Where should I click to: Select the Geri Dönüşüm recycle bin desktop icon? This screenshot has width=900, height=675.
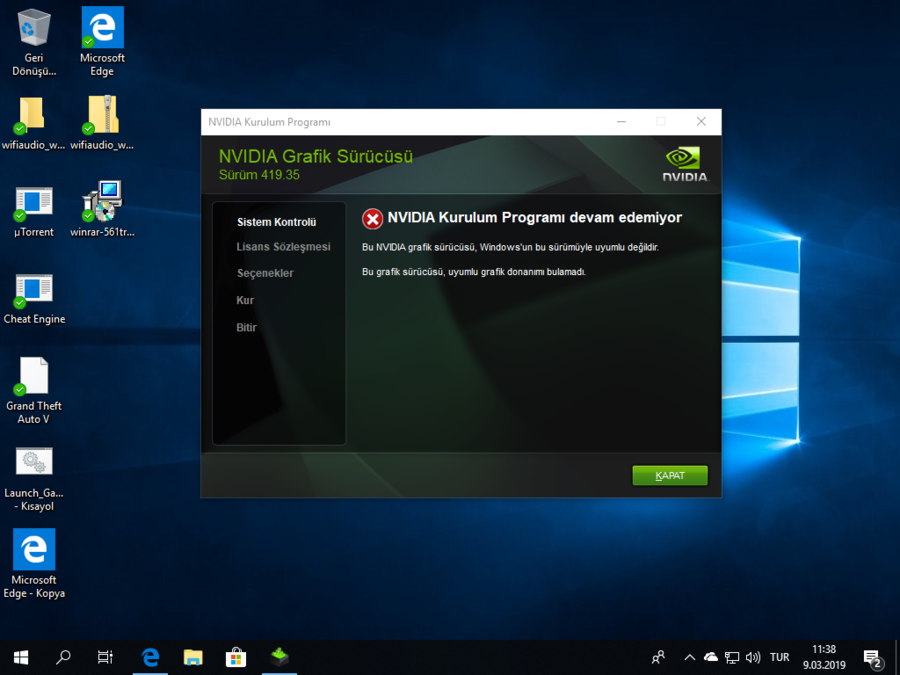[x=34, y=42]
